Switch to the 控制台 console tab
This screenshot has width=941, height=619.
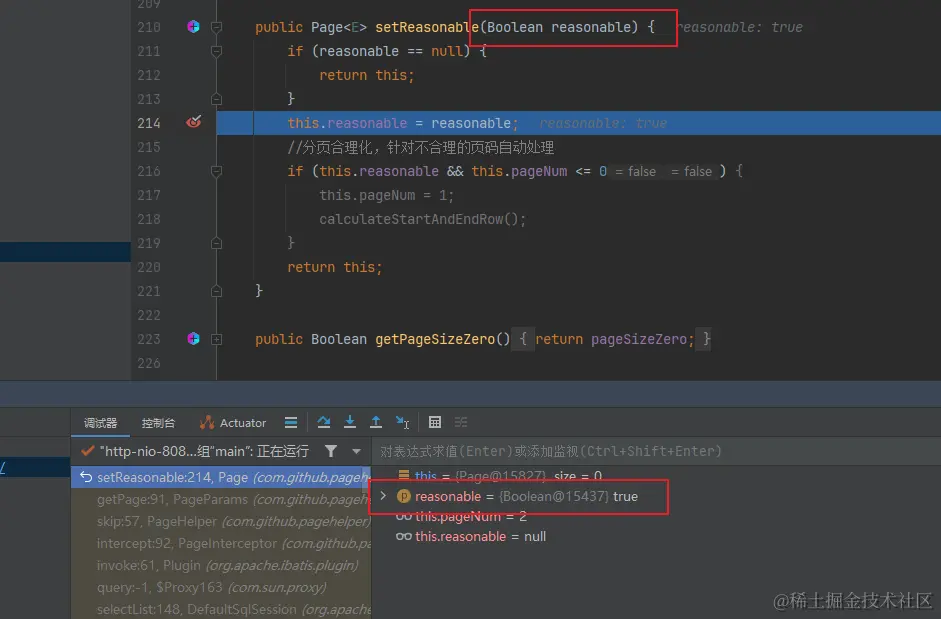pos(158,423)
